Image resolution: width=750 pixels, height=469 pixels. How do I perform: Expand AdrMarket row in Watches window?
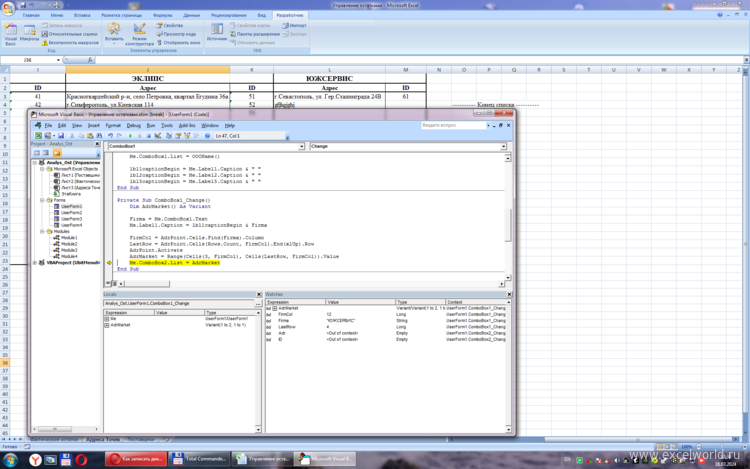[x=275, y=308]
